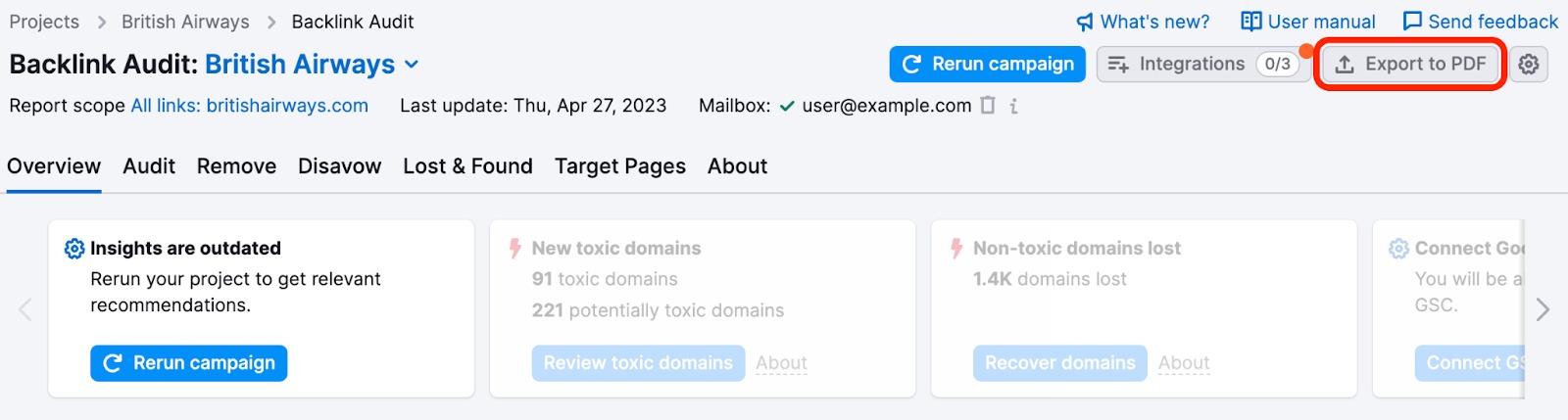Click the Integrations list icon
Screen dimensions: 1568x420
click(x=1118, y=65)
